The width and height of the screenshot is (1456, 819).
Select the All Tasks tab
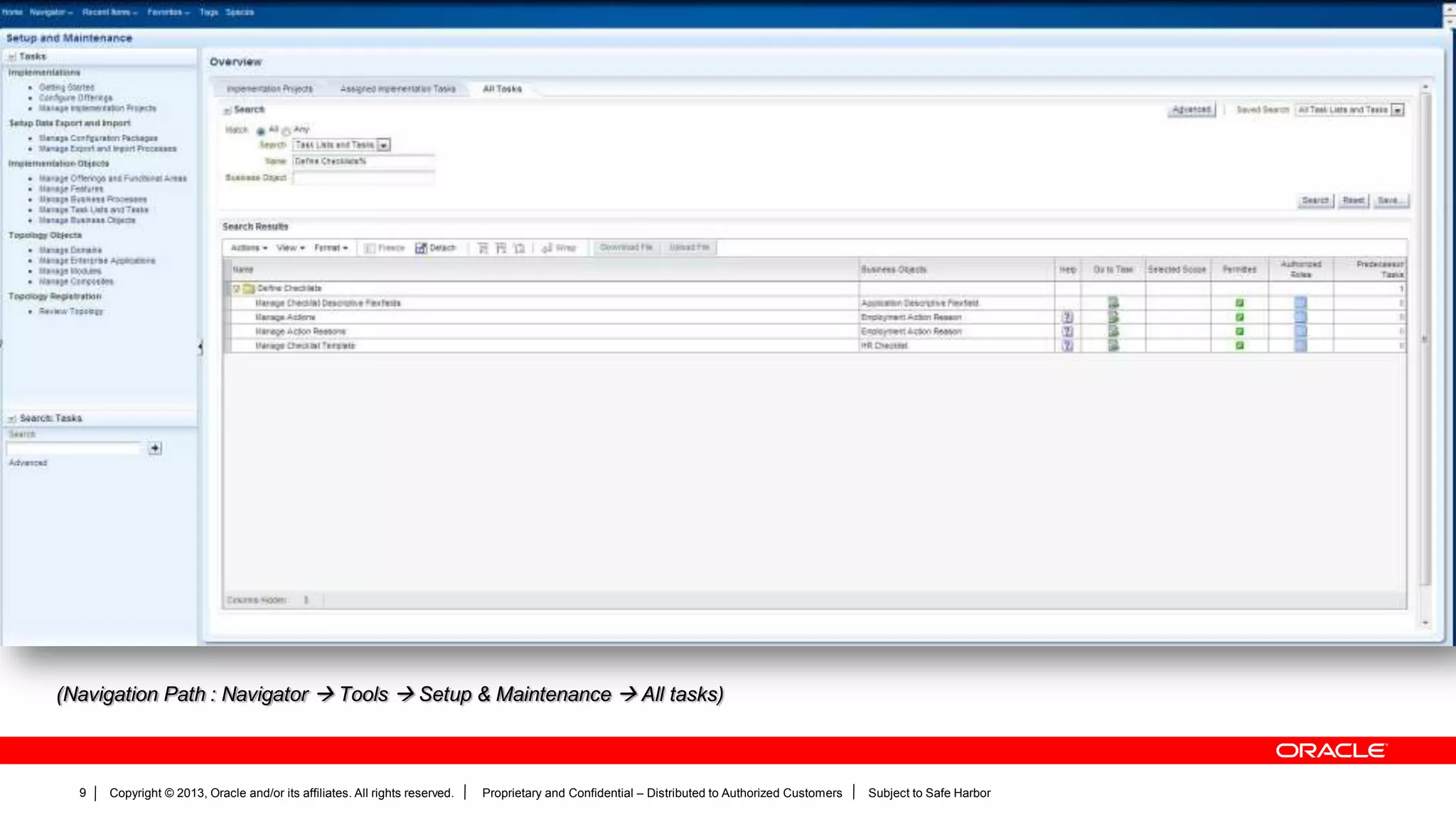coord(502,89)
